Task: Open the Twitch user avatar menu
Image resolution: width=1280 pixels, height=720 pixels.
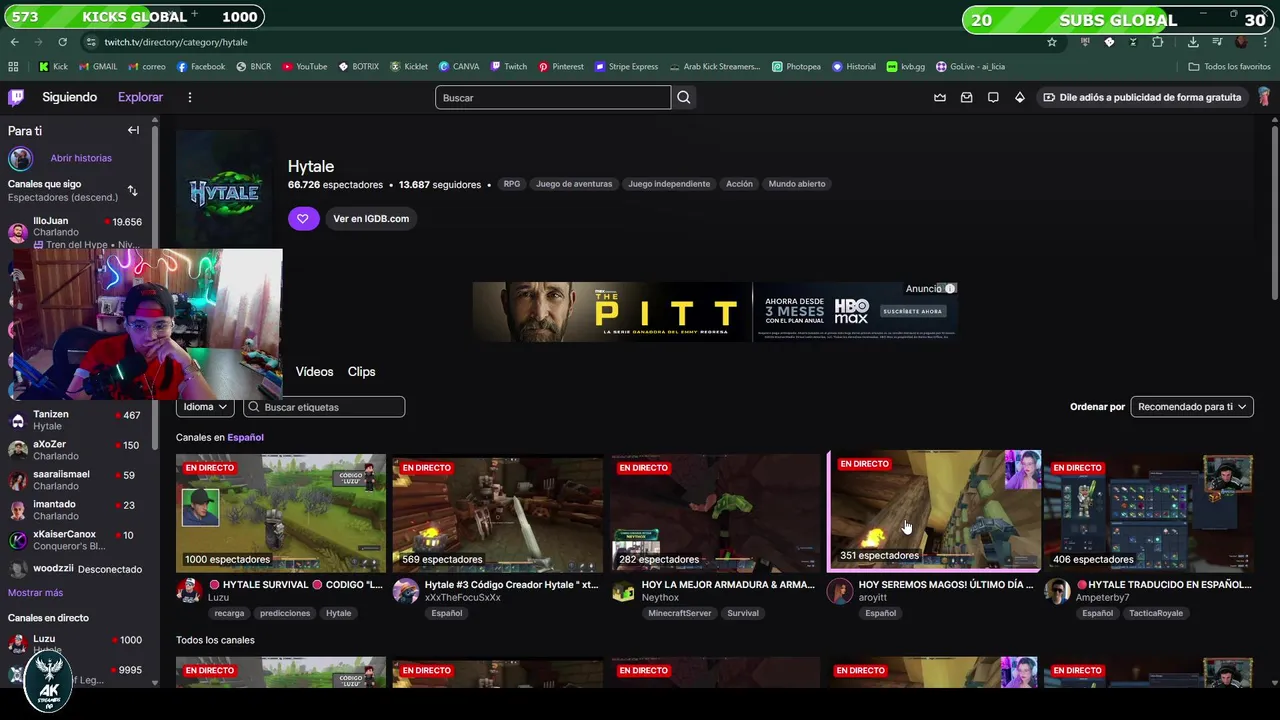Action: 1264,97
